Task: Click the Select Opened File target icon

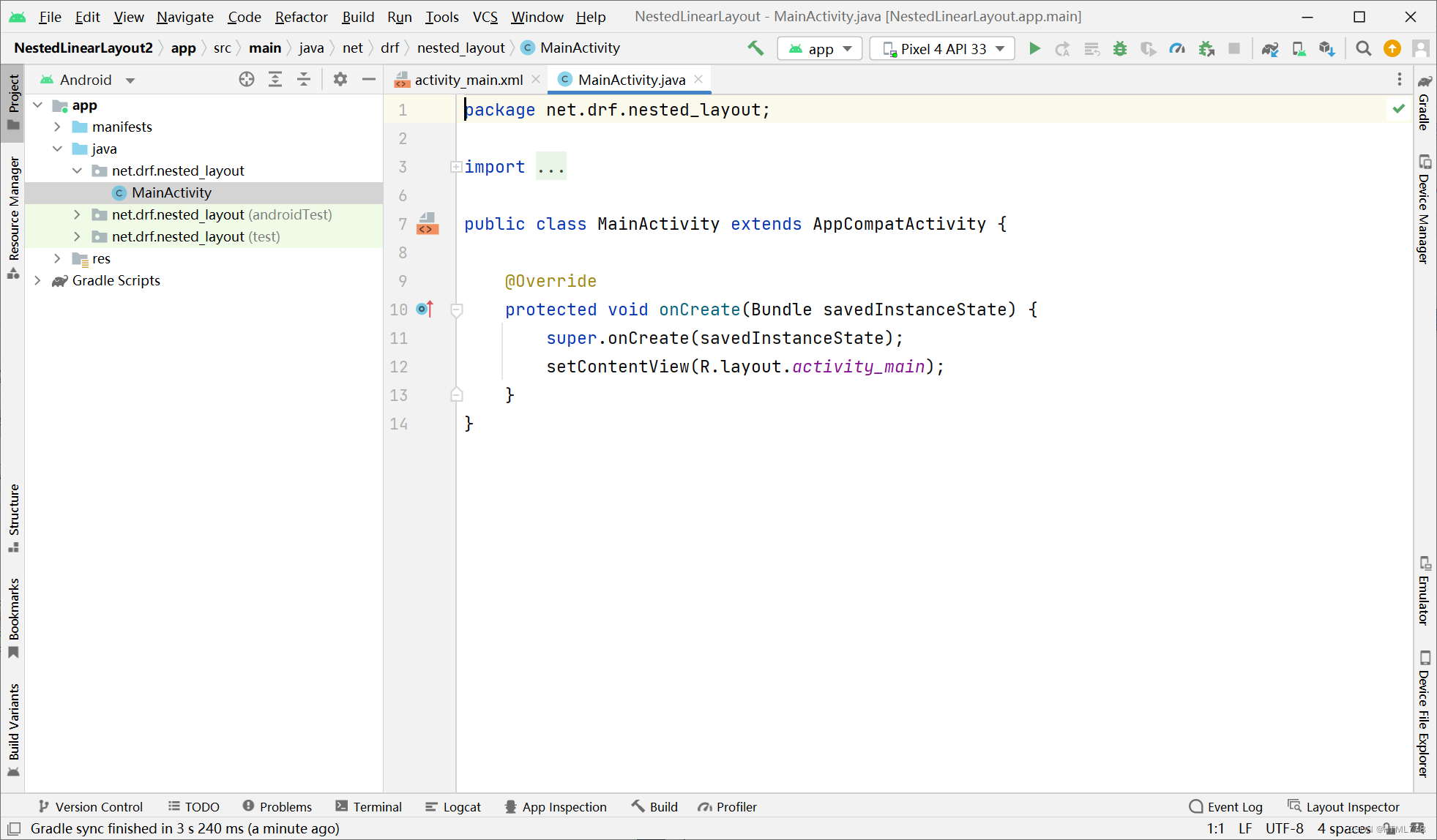Action: pos(247,79)
